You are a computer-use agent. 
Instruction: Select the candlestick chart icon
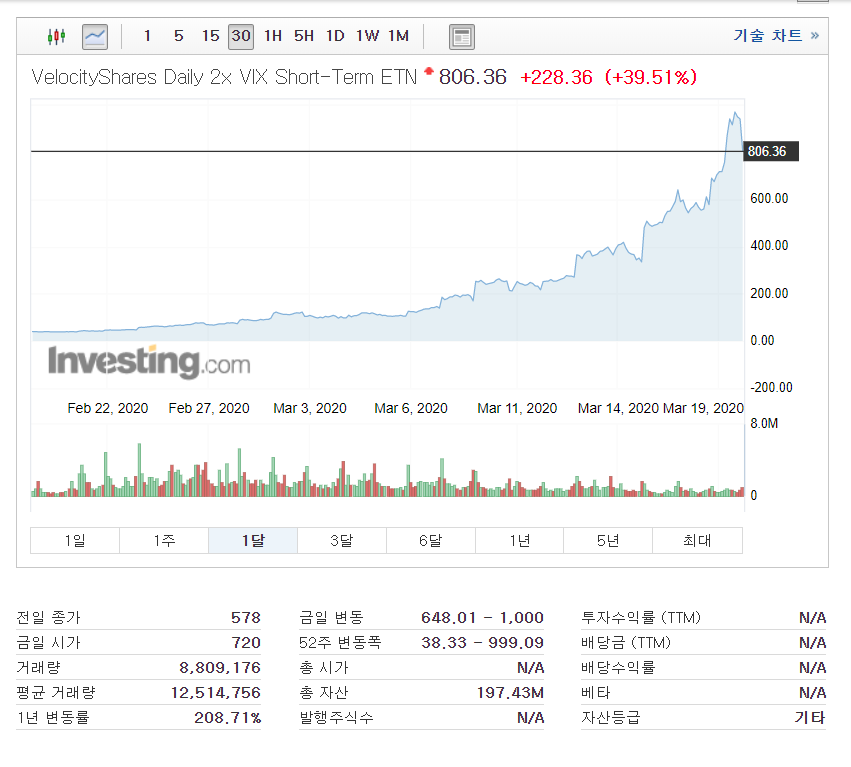[x=56, y=35]
